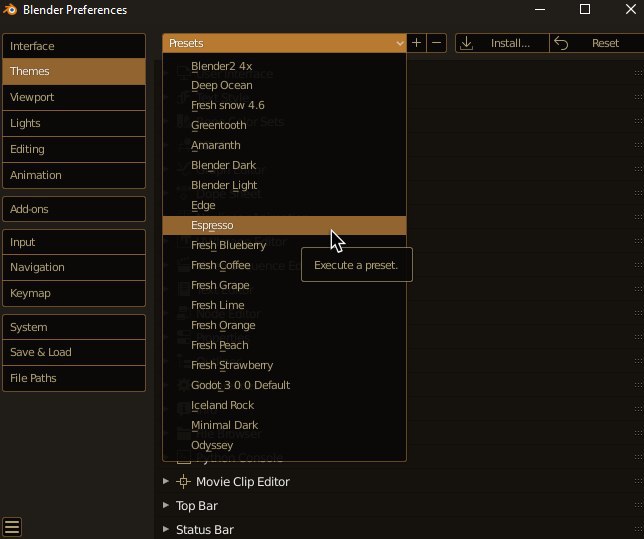The height and width of the screenshot is (539, 644).
Task: Choose the Fresh Strawberry preset
Action: coord(284,365)
